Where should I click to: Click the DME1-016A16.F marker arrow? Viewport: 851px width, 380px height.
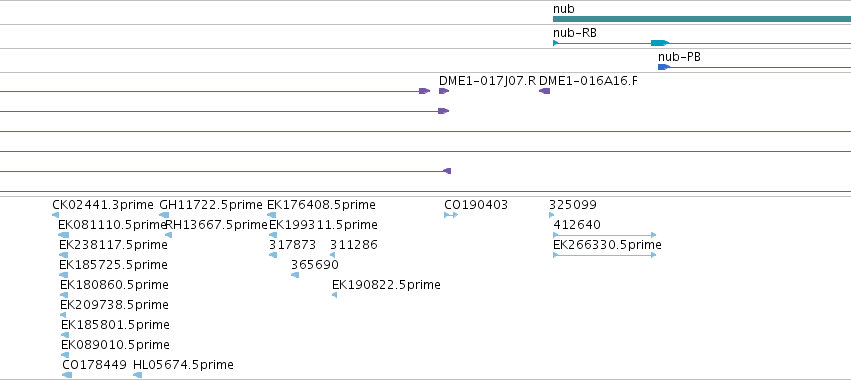point(544,91)
